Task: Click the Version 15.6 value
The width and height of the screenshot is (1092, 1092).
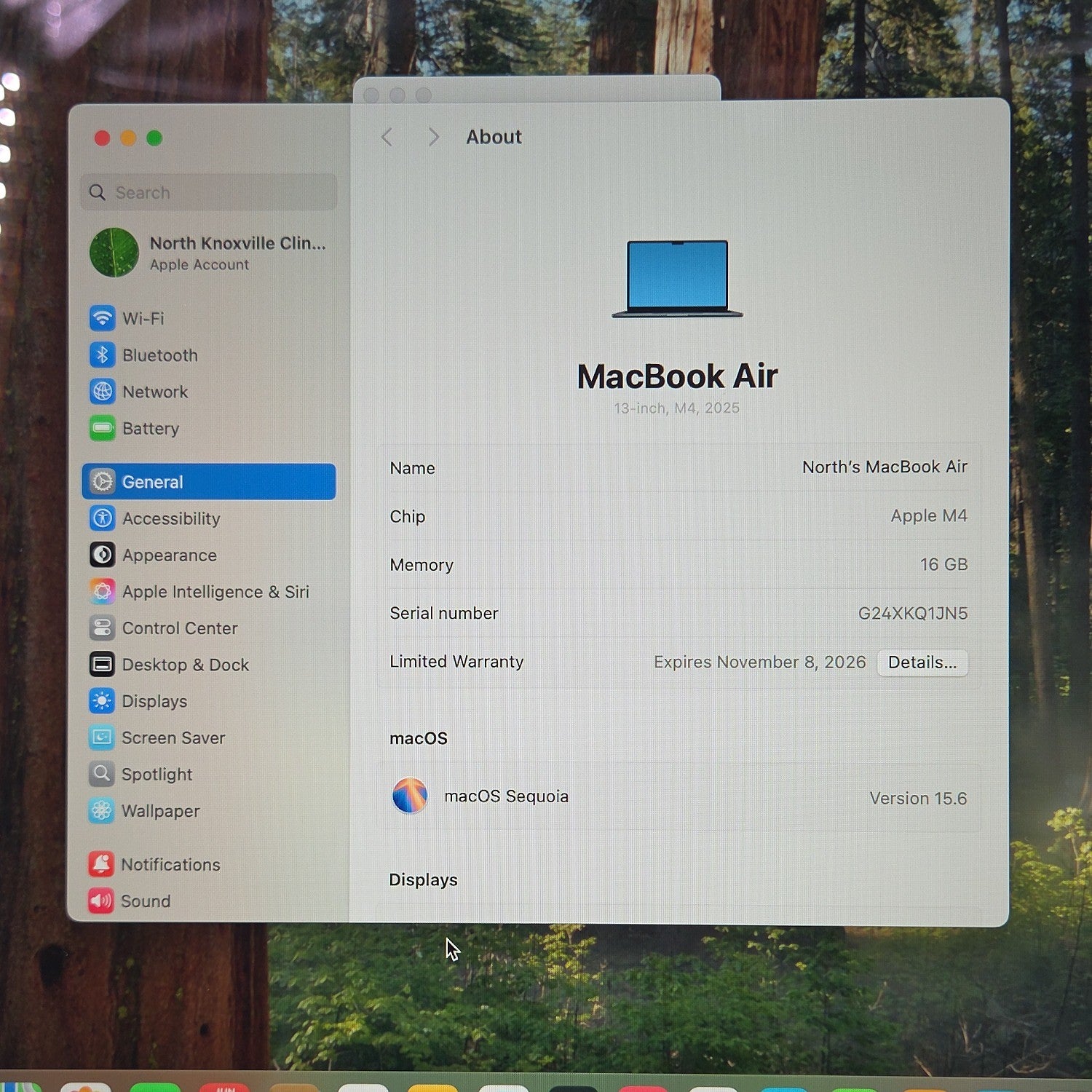Action: 918,798
